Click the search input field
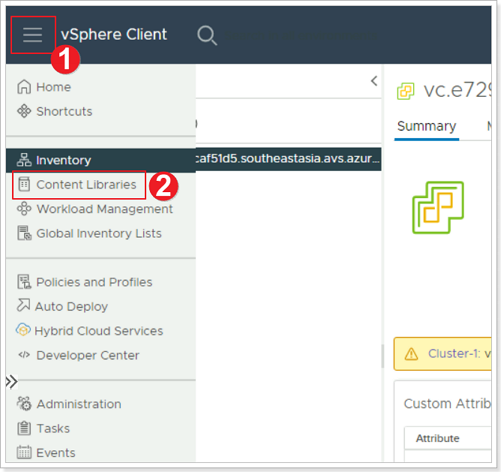Screen dimensions: 501x472 click(300, 35)
